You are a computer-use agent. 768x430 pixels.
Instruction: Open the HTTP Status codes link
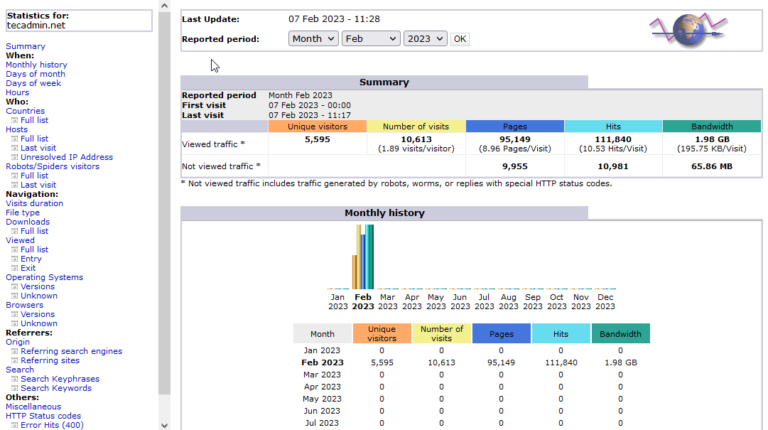click(x=43, y=416)
